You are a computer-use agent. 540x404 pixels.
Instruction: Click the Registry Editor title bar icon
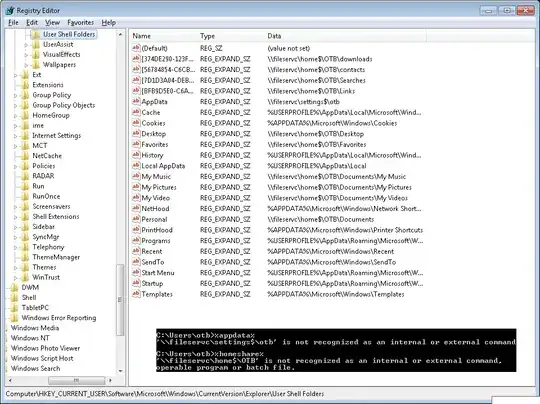click(x=10, y=11)
